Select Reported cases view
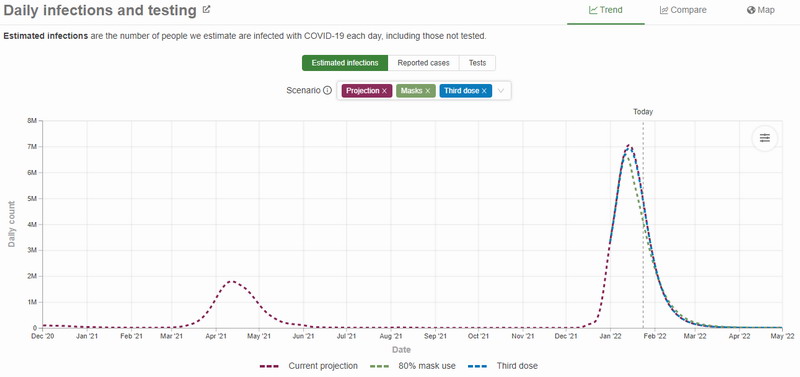This screenshot has width=800, height=377. click(423, 63)
